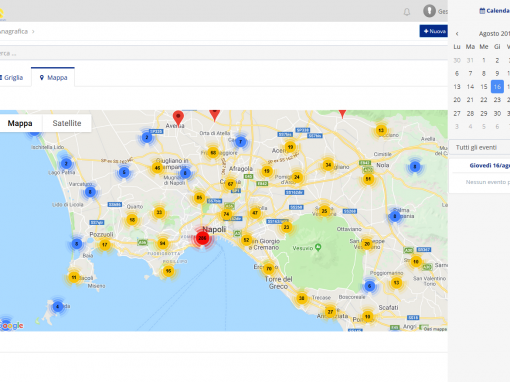Open the notifications bell
This screenshot has height=382, width=510.
[407, 12]
